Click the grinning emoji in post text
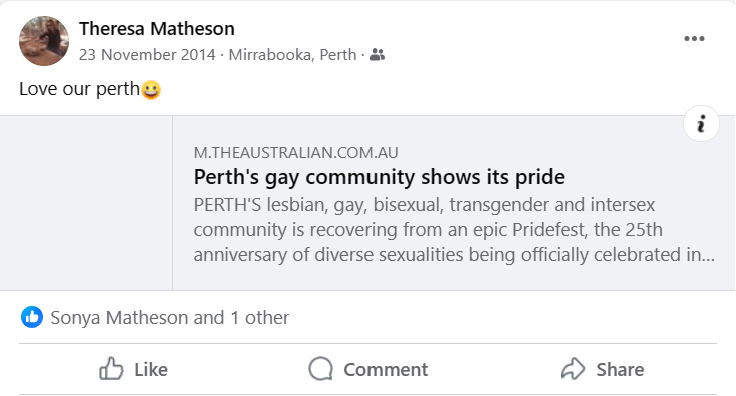Screen dimensions: 736x396 tap(151, 90)
